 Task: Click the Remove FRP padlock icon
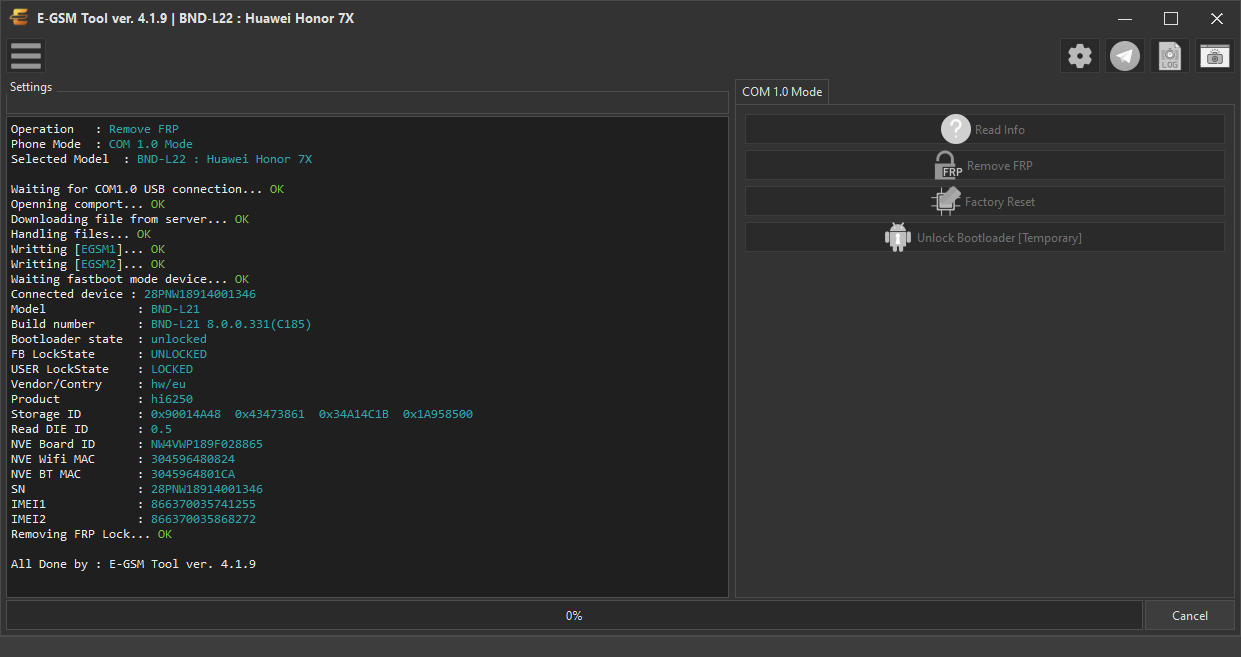tap(946, 165)
